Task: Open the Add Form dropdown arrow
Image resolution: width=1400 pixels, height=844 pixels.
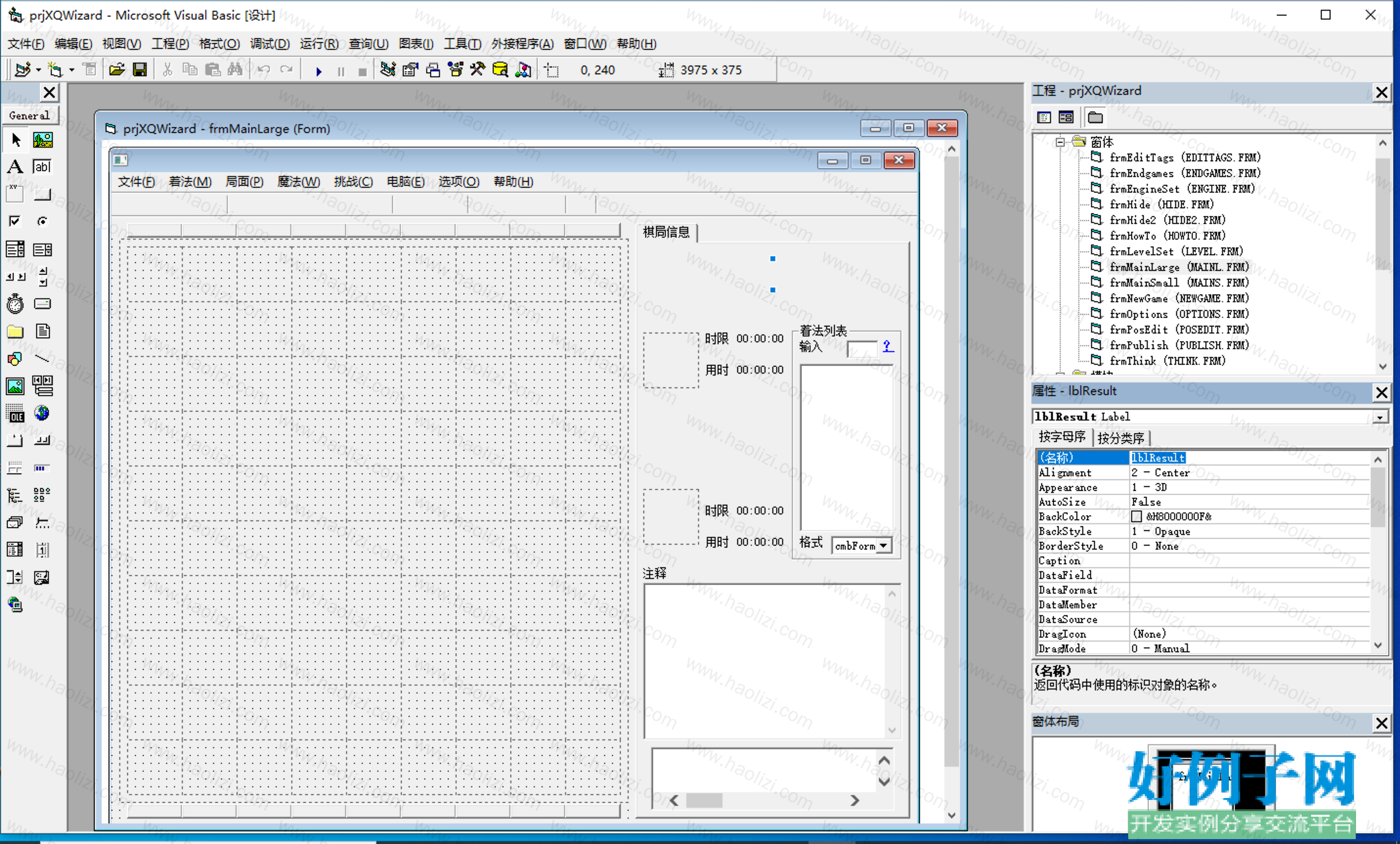Action: [x=71, y=70]
